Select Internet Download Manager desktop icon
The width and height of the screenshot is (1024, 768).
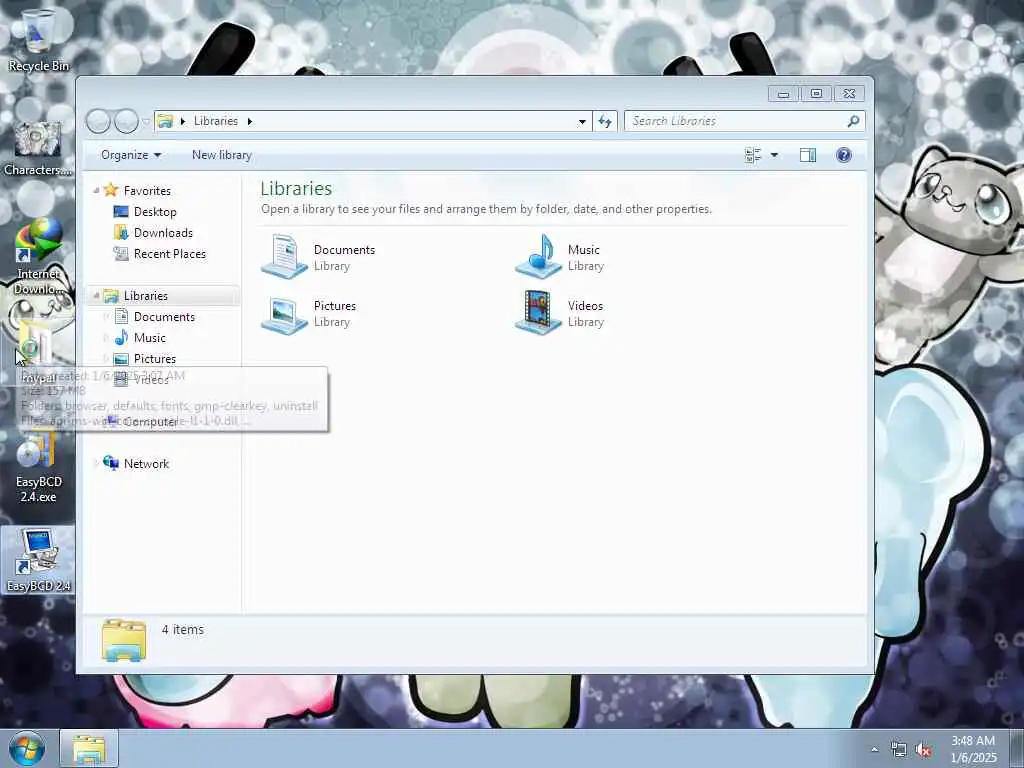(x=38, y=257)
